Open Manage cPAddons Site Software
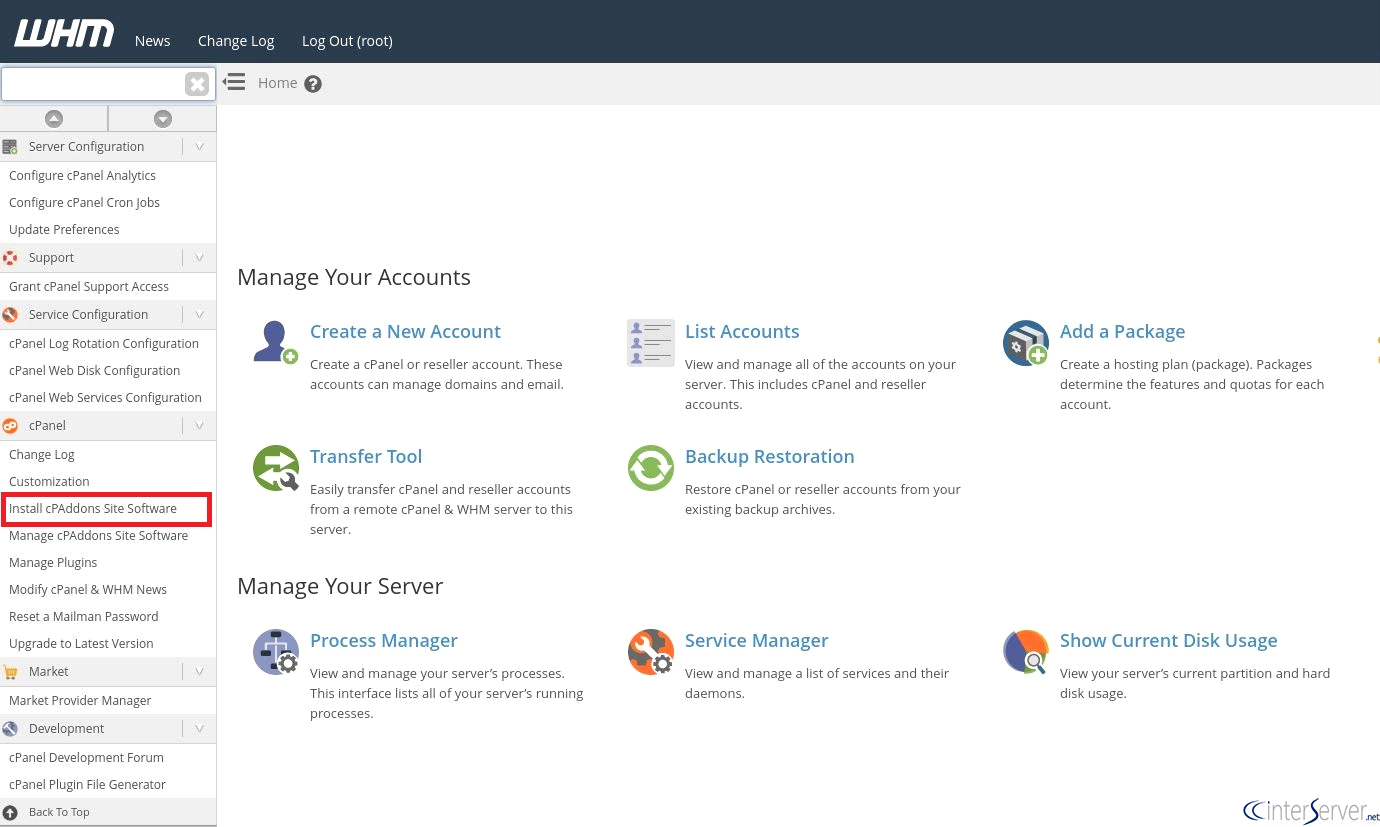 98,536
